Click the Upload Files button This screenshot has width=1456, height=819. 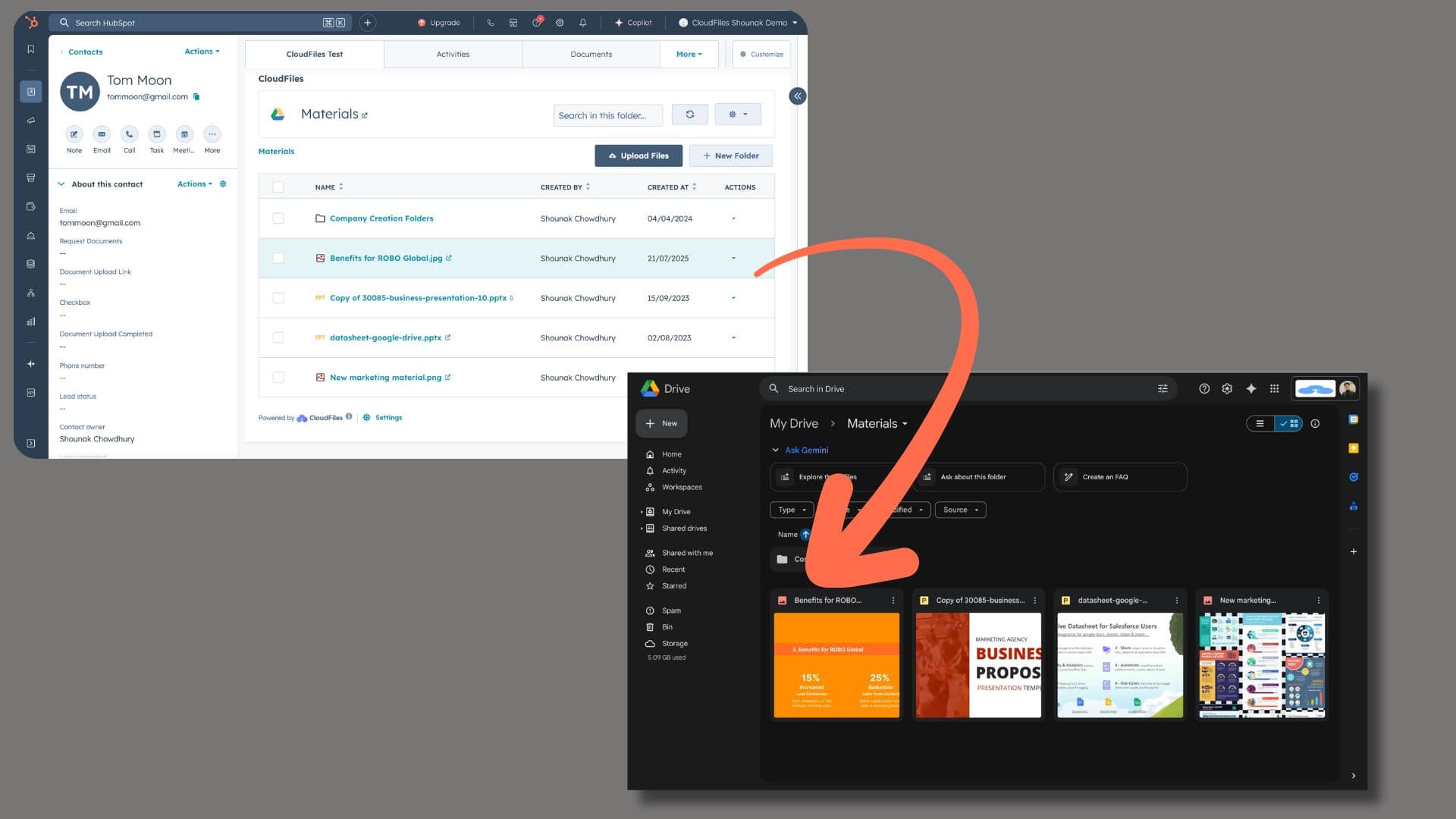638,156
